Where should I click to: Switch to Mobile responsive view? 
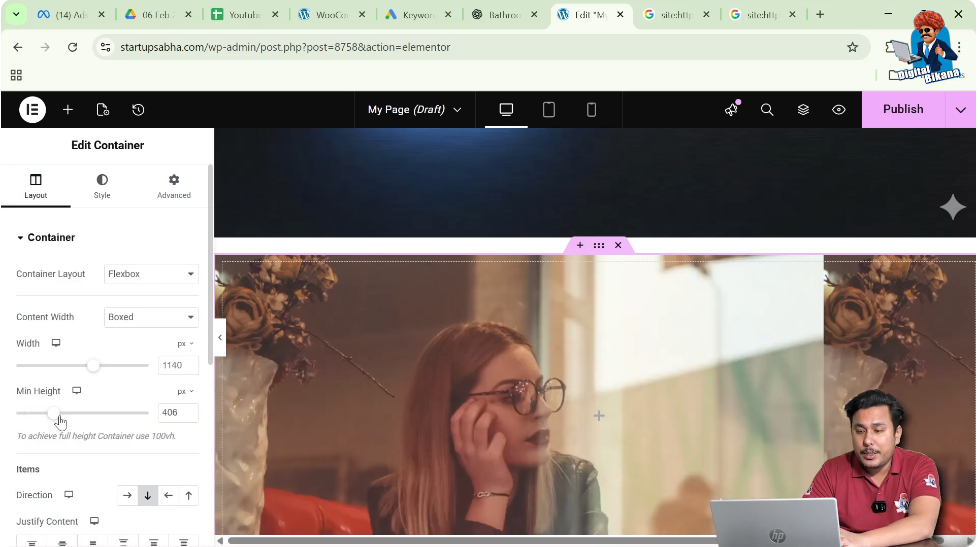[591, 110]
